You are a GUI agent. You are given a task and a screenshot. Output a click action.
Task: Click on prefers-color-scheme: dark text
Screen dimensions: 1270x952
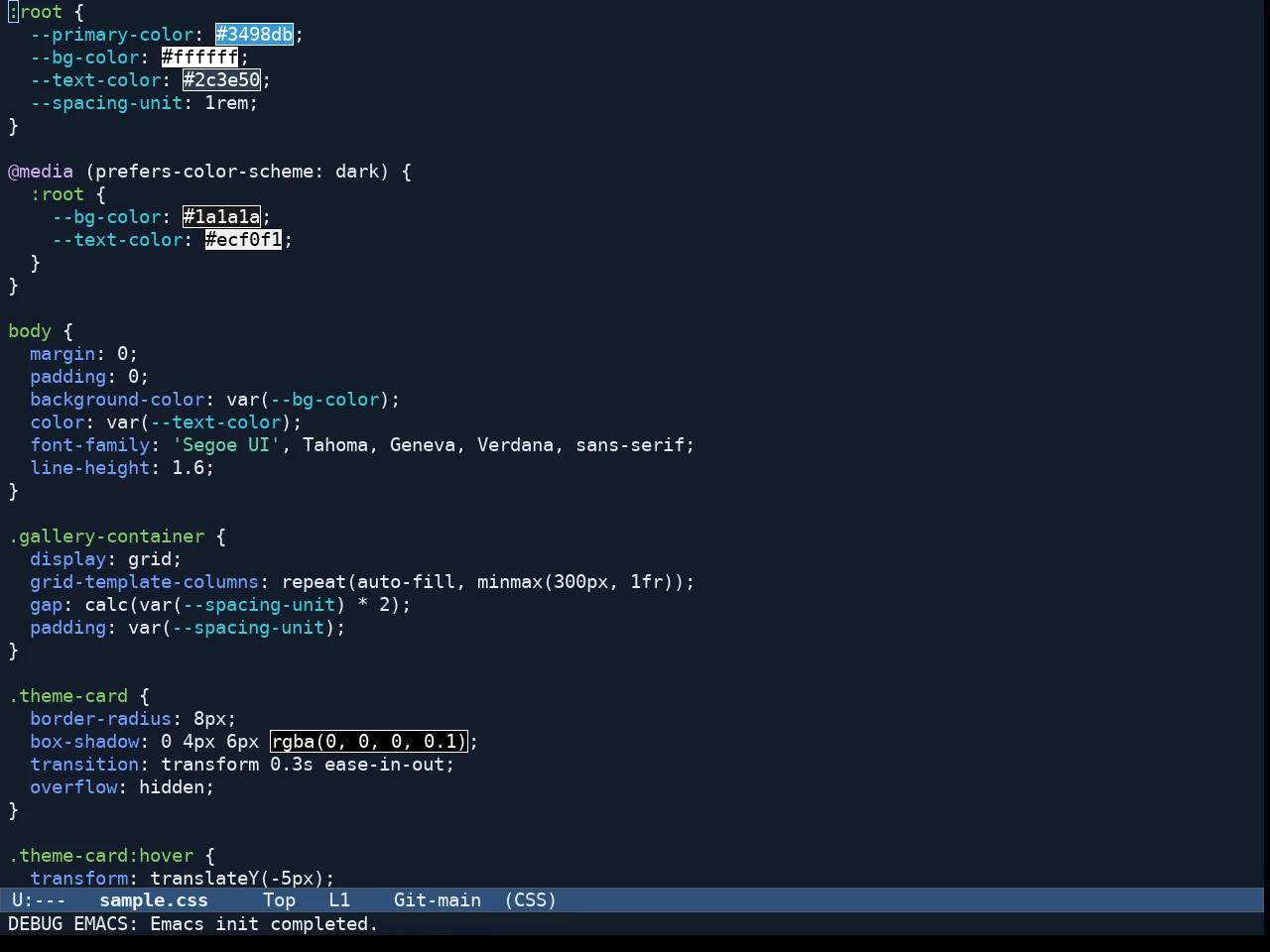click(237, 172)
